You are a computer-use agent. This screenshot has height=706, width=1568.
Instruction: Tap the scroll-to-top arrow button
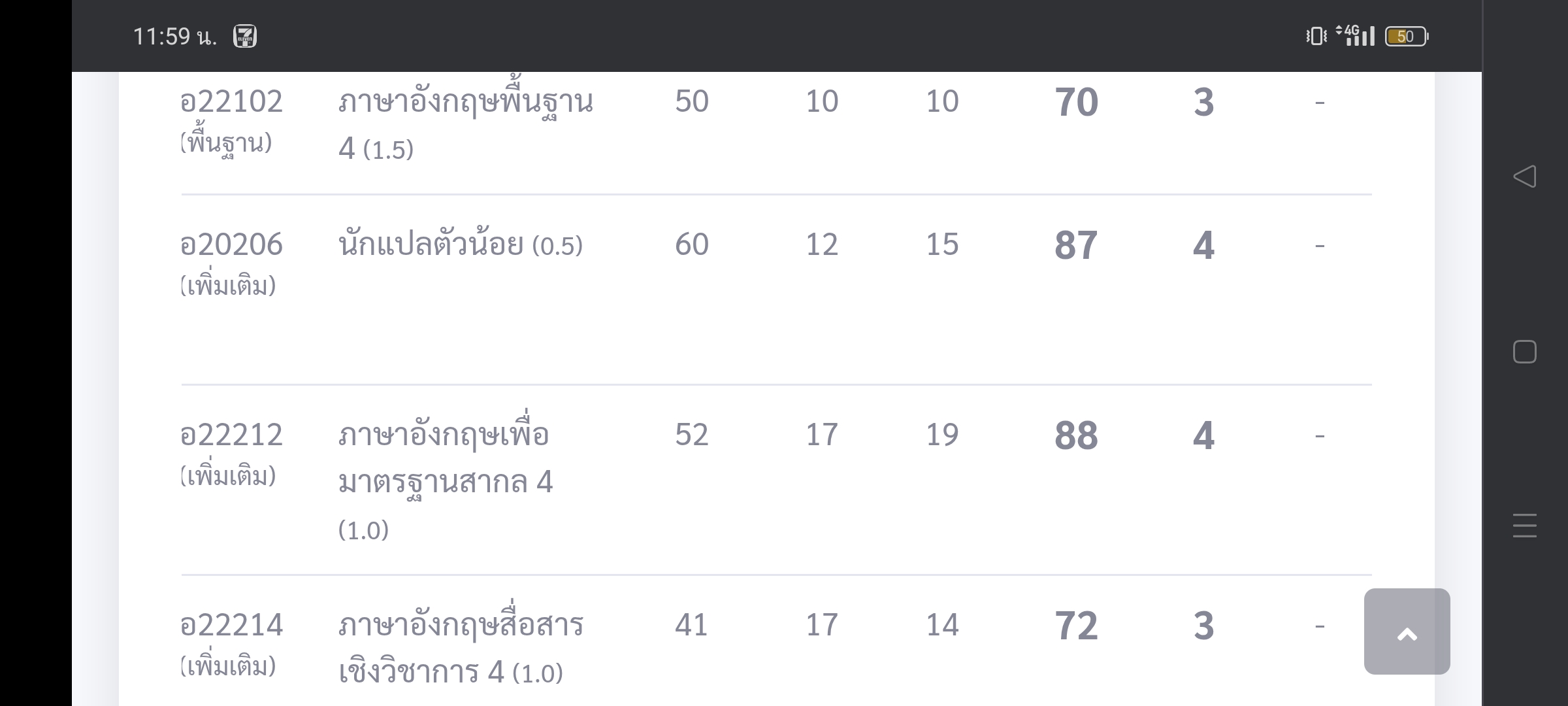[1407, 631]
